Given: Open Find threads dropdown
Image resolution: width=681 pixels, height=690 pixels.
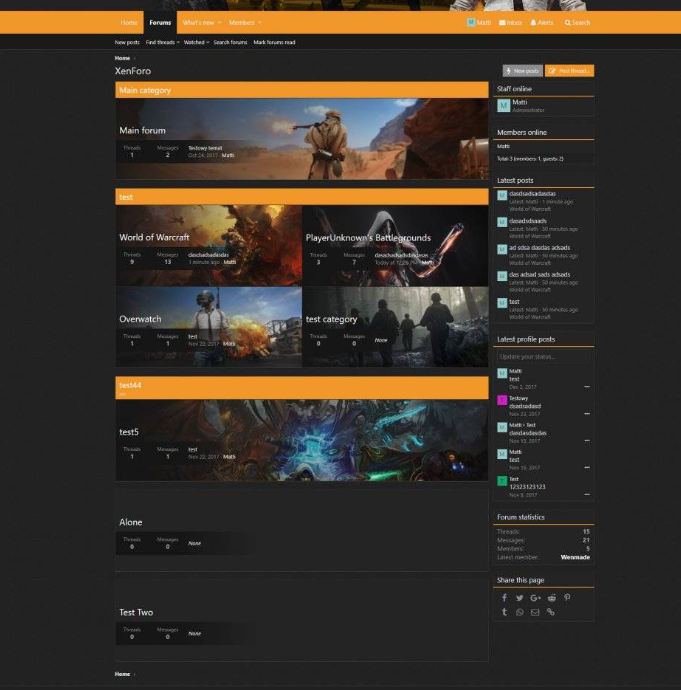Looking at the screenshot, I should click(x=162, y=43).
